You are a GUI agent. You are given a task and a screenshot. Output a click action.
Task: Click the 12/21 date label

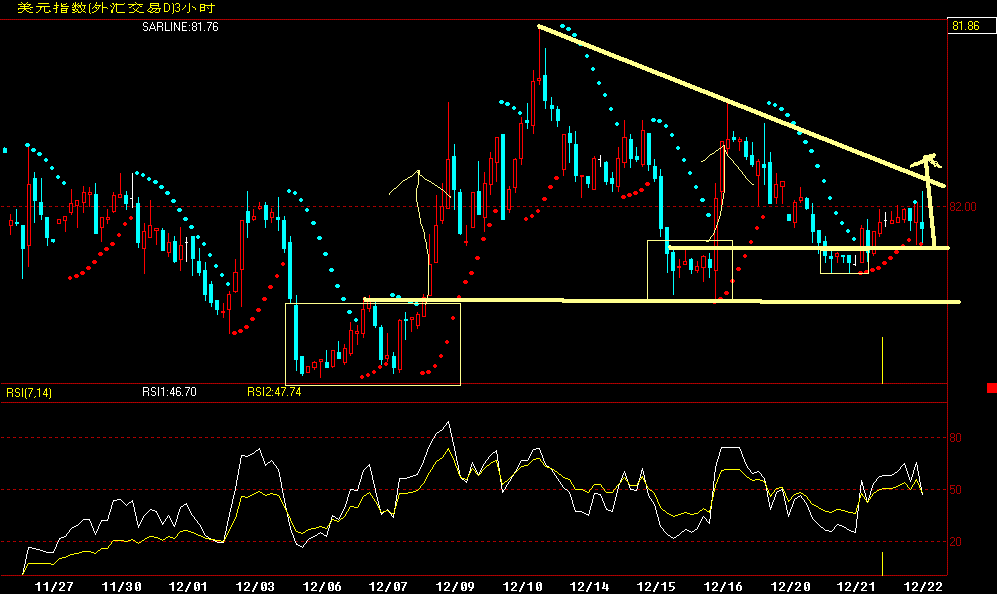click(x=856, y=586)
